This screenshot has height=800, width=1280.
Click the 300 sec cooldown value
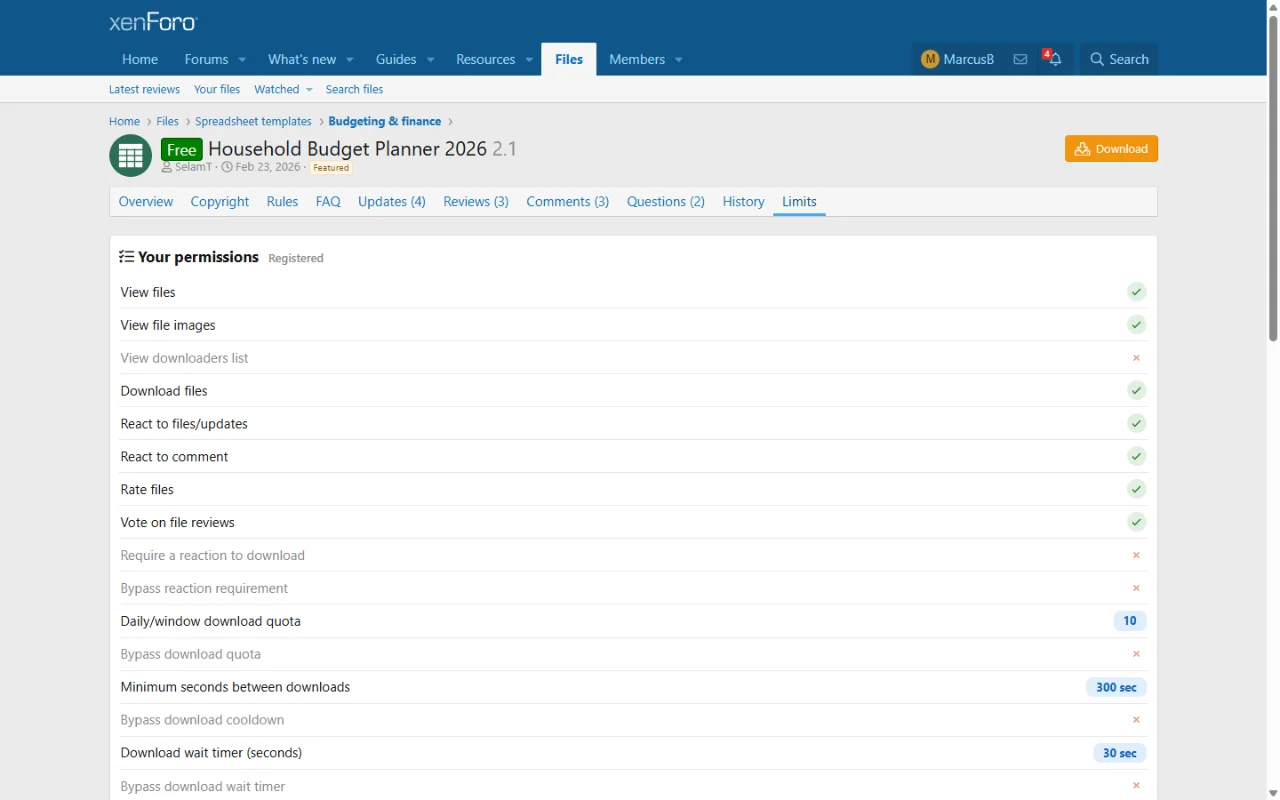click(1116, 687)
